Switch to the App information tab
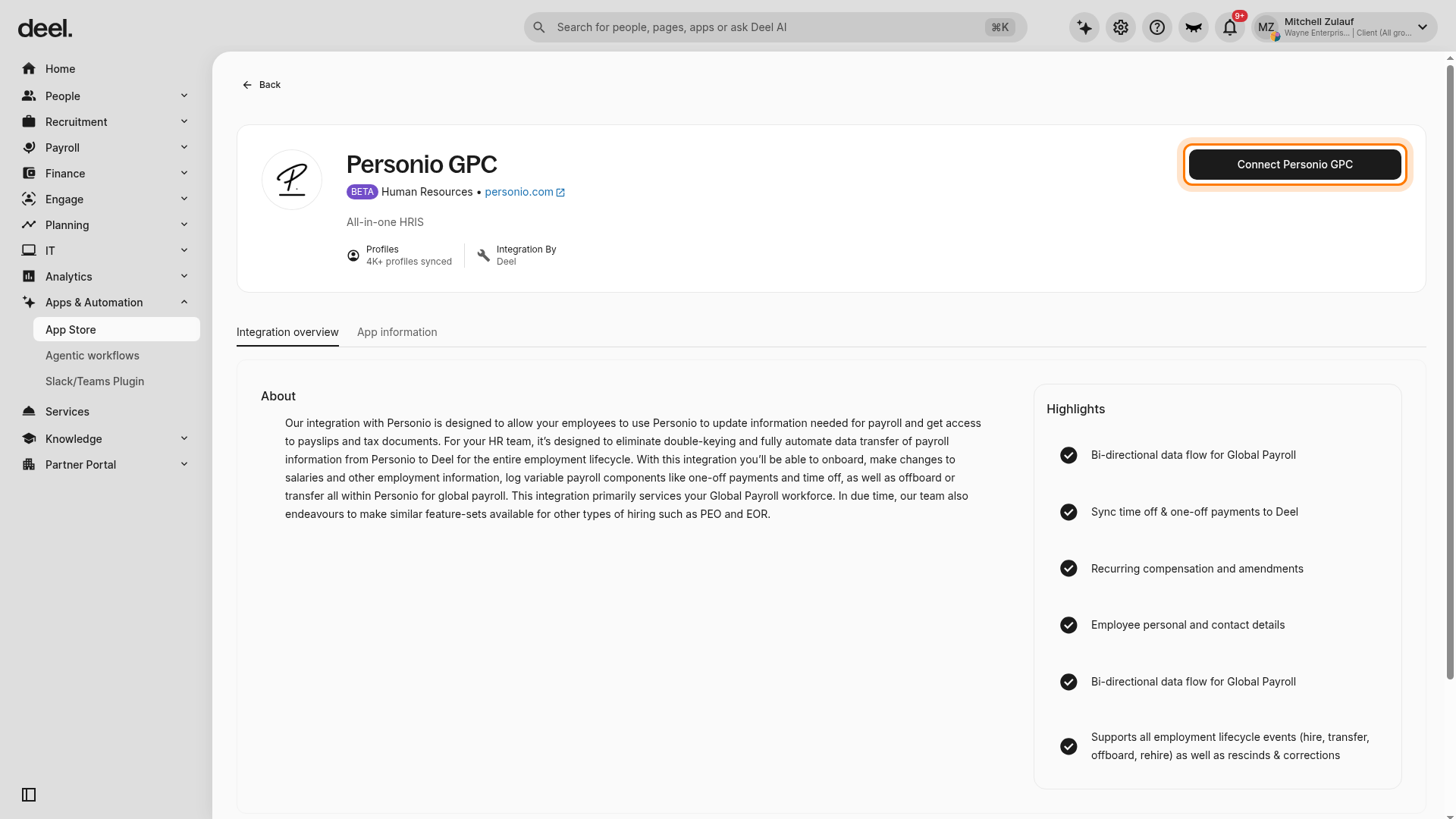 click(x=397, y=332)
